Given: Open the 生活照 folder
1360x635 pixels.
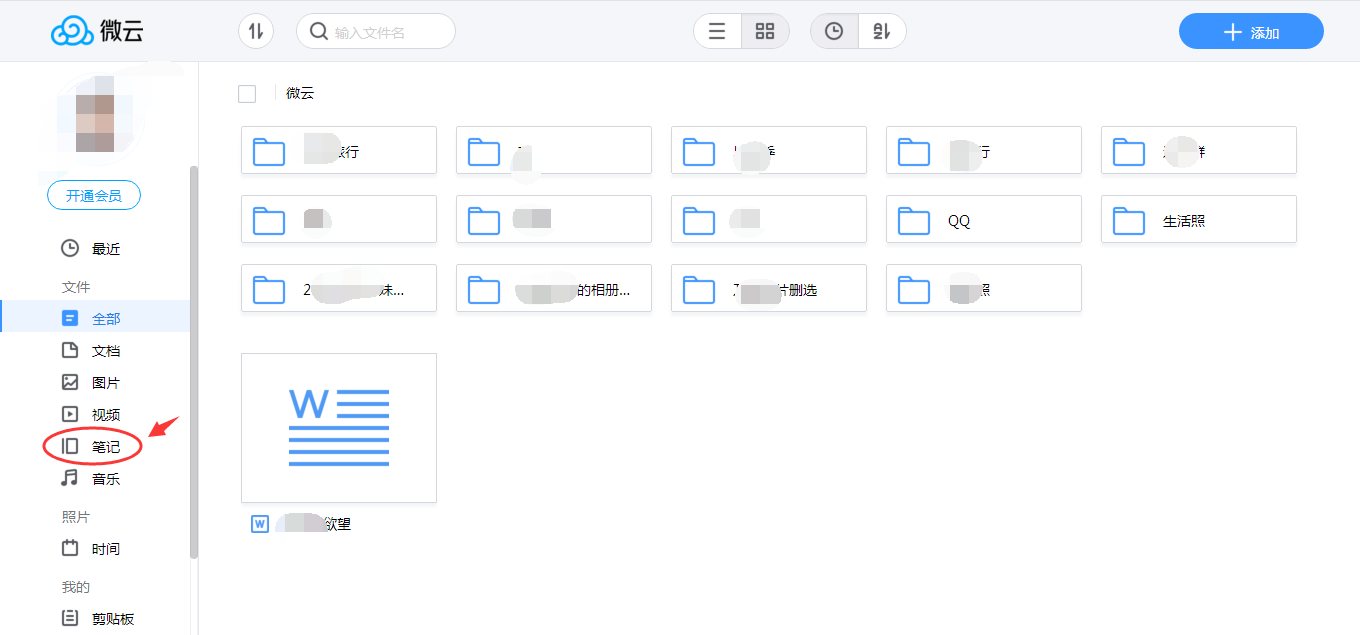Looking at the screenshot, I should 1199,219.
